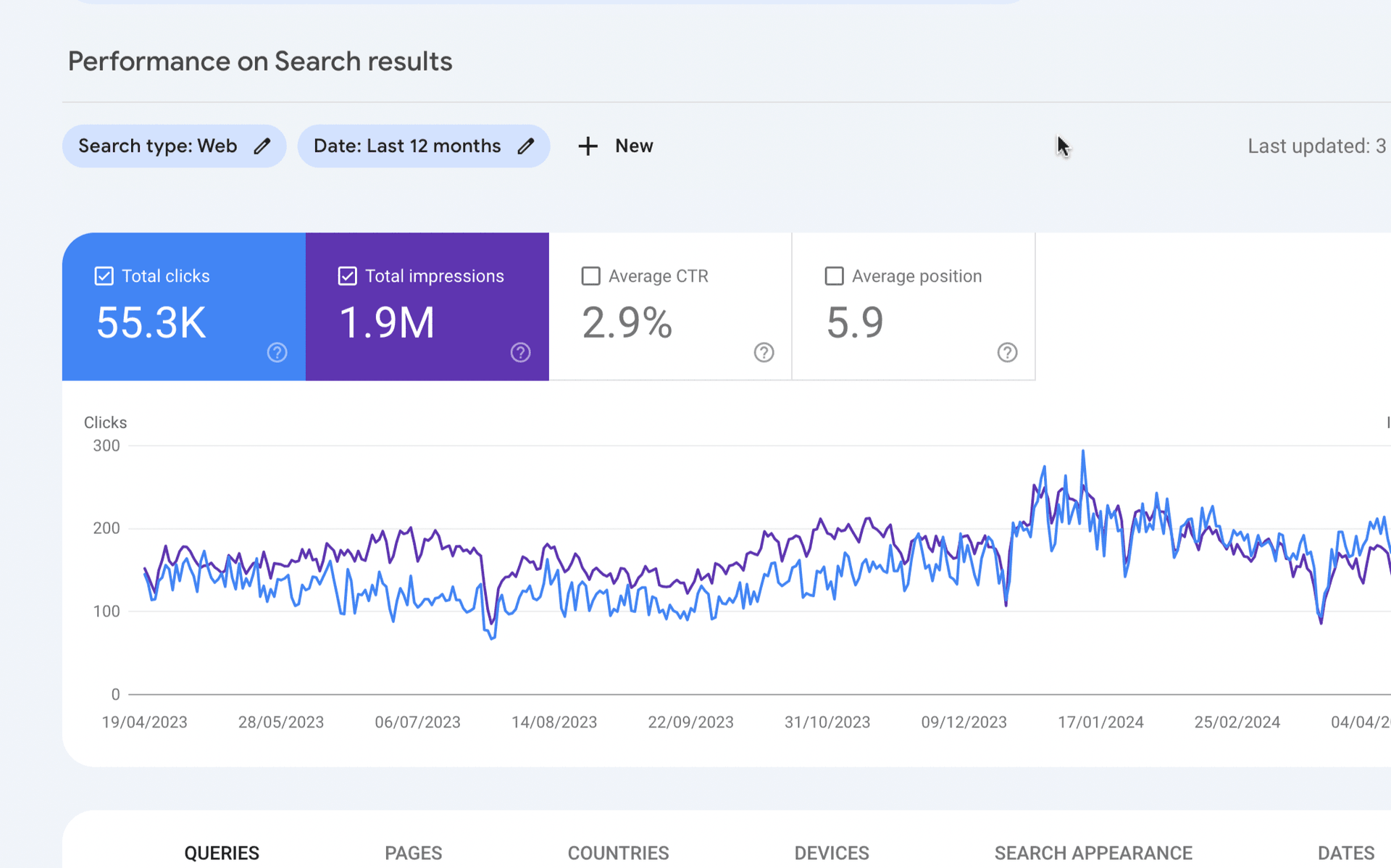The height and width of the screenshot is (868, 1391).
Task: Open the Countries tab
Action: tap(618, 853)
